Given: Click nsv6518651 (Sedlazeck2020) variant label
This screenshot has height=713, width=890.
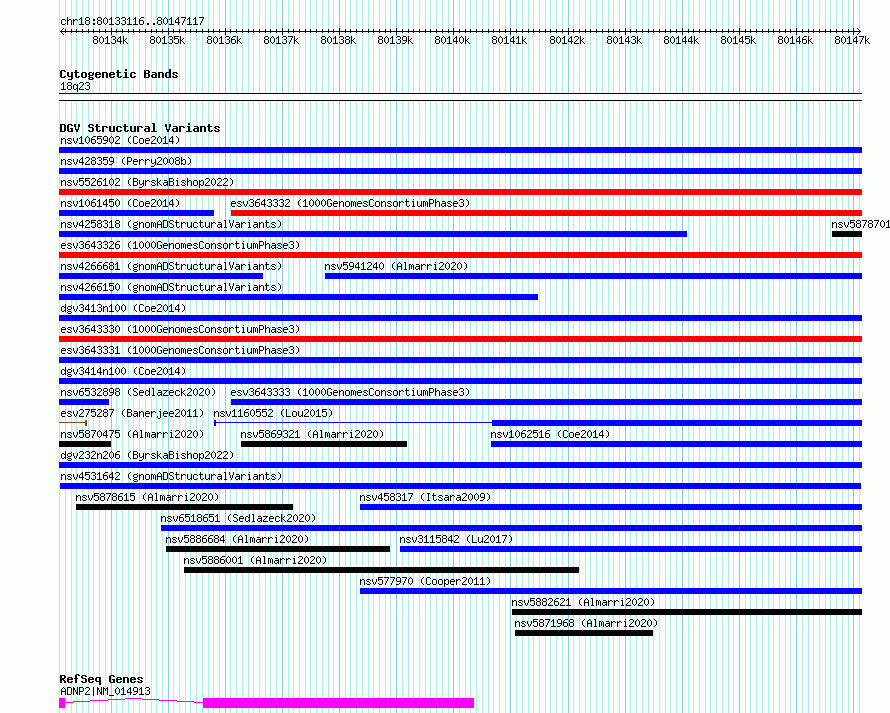Looking at the screenshot, I should [238, 518].
